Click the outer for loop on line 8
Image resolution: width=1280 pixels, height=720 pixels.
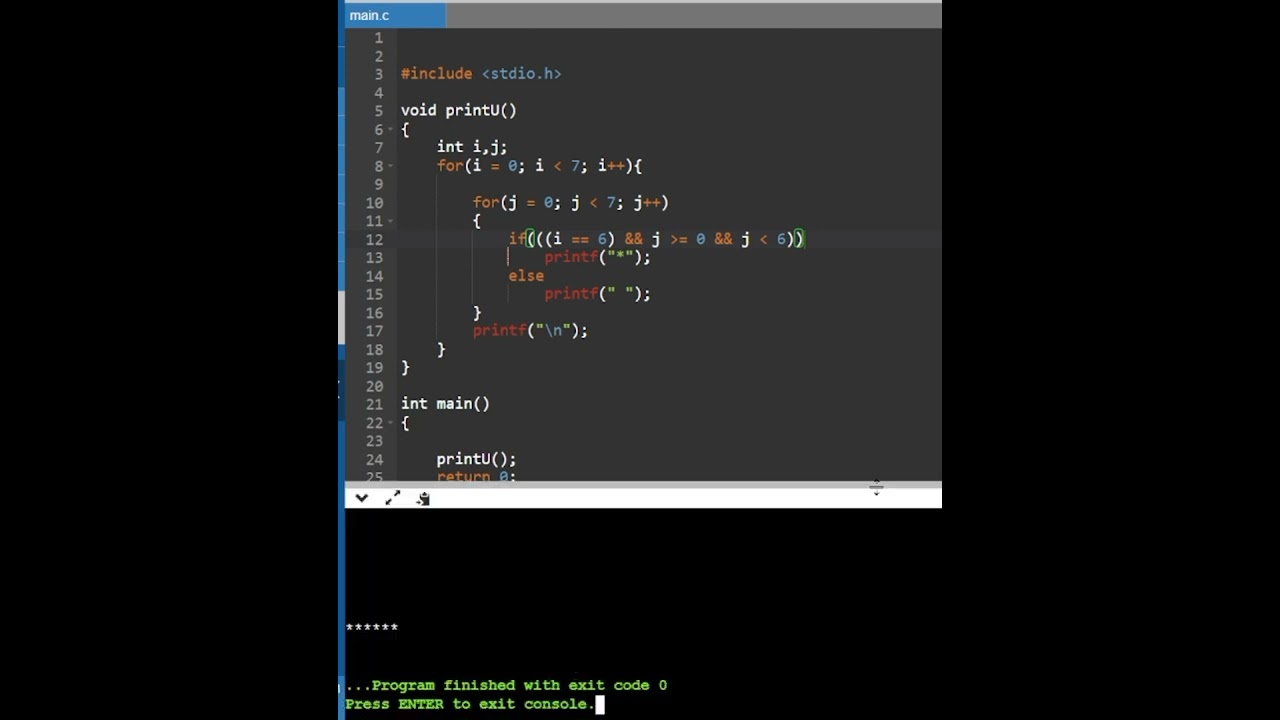[x=539, y=166]
